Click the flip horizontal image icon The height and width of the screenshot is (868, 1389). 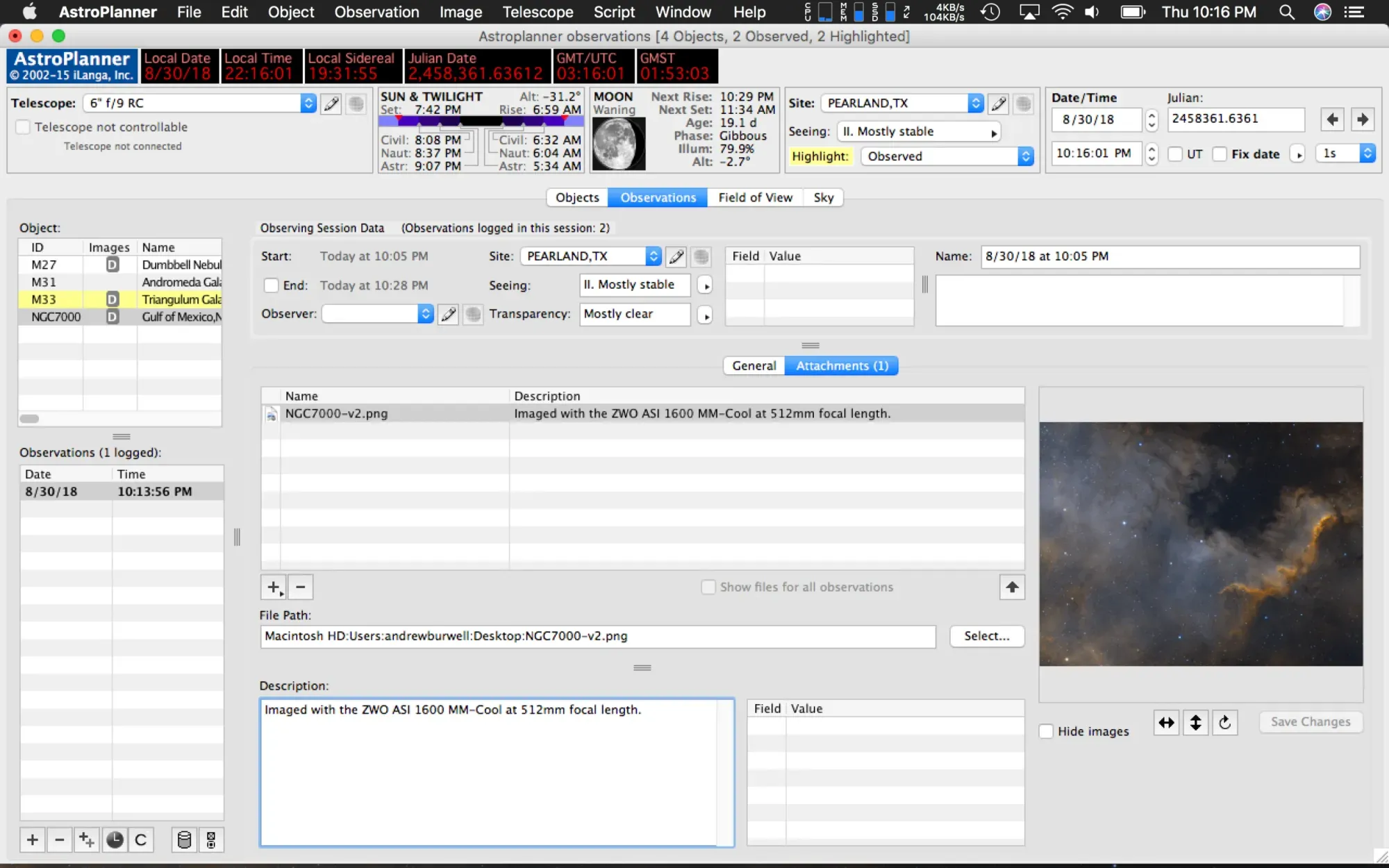pos(1166,723)
